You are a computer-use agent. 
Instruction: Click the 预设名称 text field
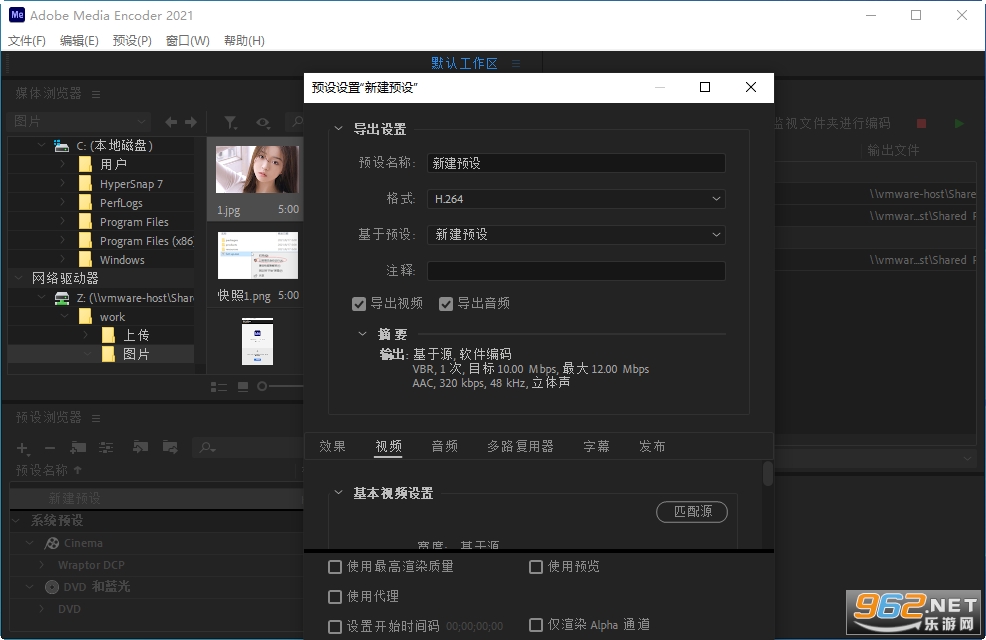tap(576, 163)
